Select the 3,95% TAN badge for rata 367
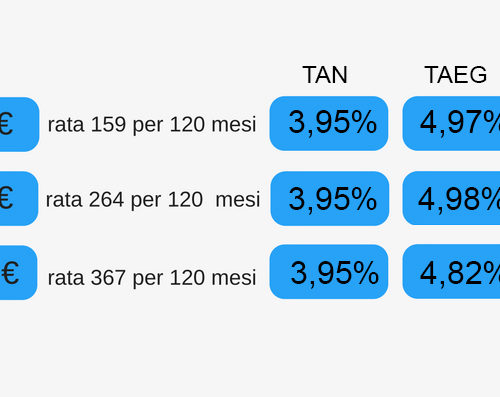 point(329,272)
